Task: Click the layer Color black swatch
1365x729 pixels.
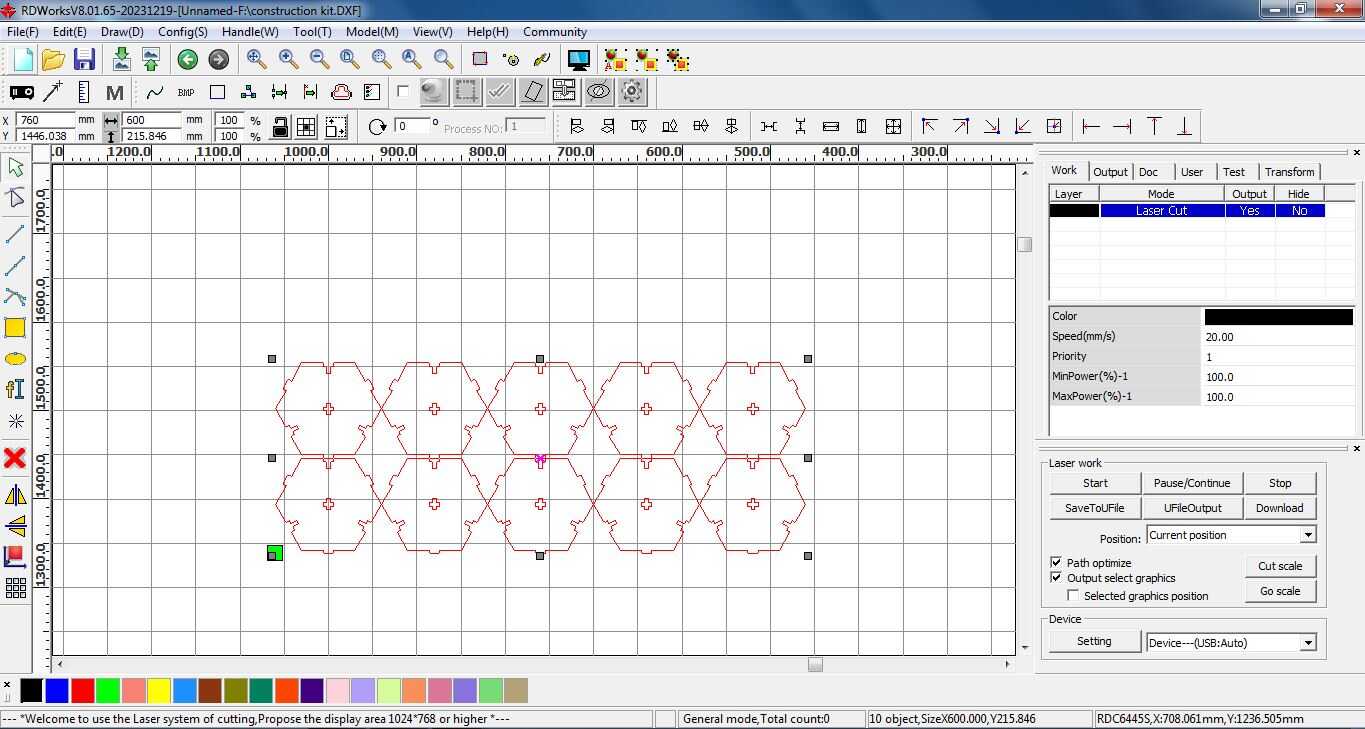Action: [1278, 317]
